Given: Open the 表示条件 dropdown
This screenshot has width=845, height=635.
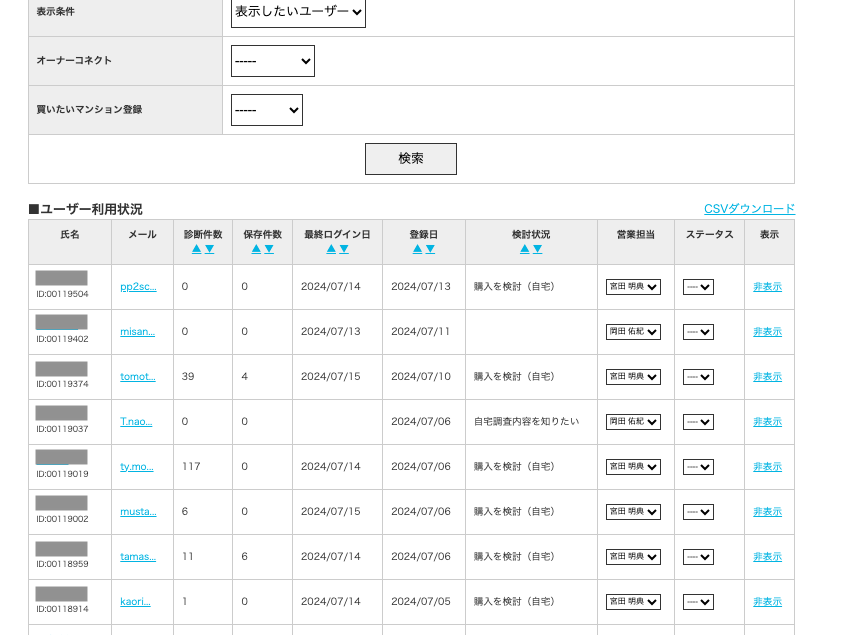Looking at the screenshot, I should coord(298,12).
